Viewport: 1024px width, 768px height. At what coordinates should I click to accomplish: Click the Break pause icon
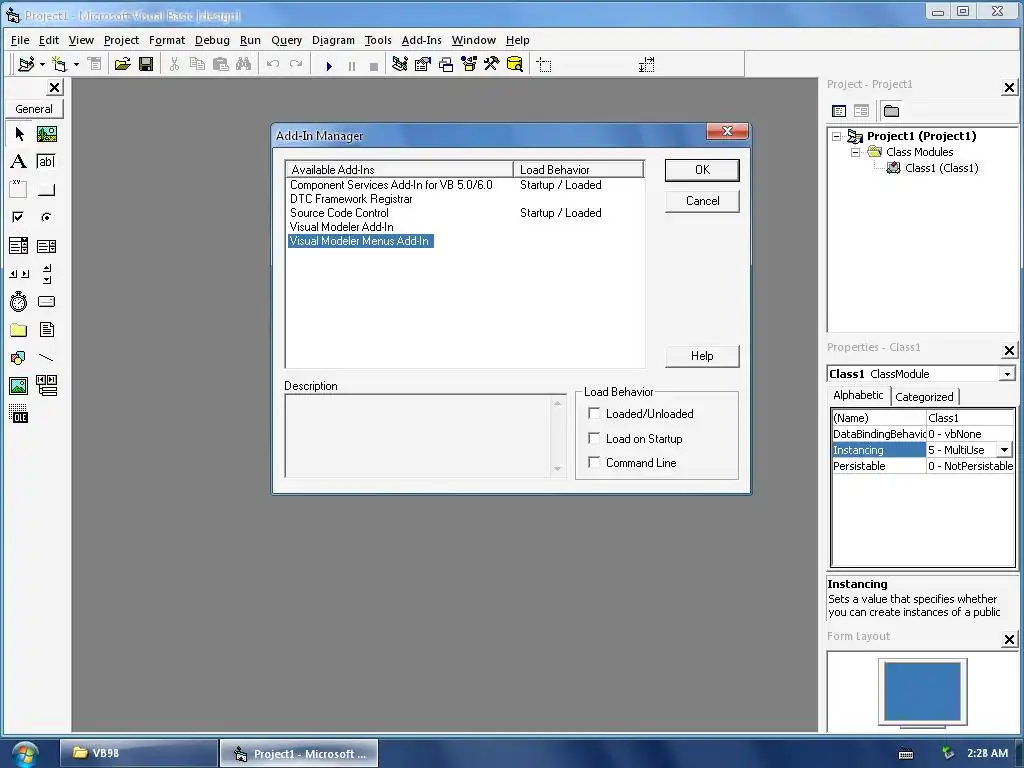point(351,66)
